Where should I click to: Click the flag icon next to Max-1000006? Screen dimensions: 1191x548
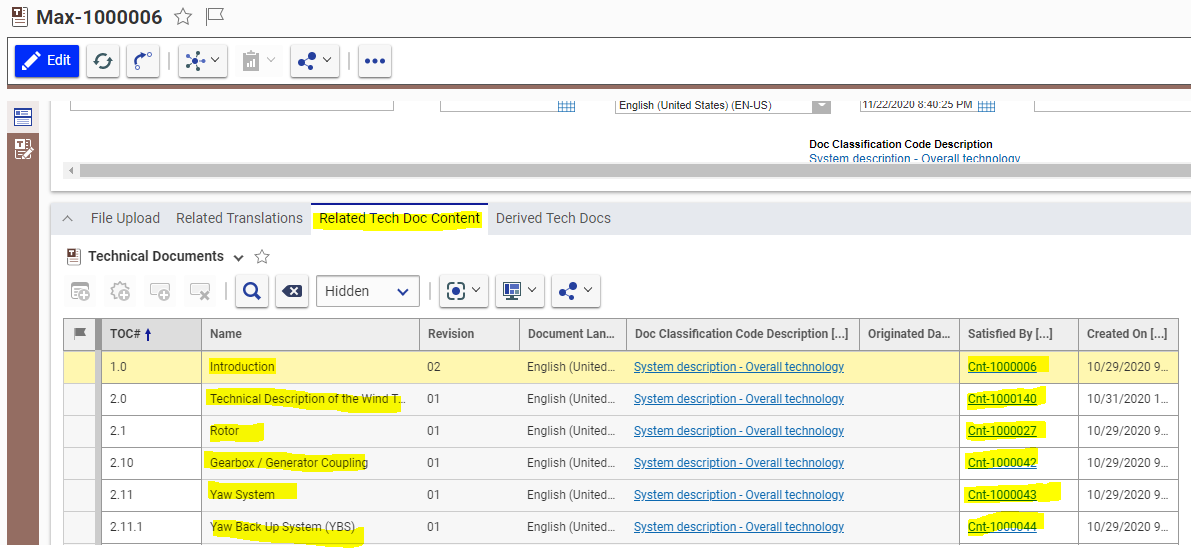click(216, 17)
